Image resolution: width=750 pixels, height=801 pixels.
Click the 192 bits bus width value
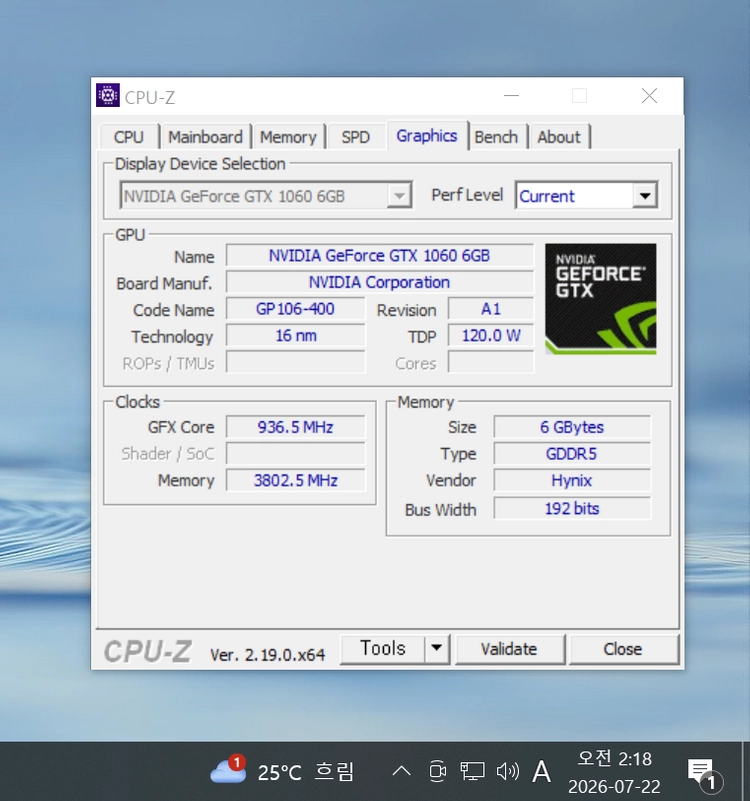pyautogui.click(x=572, y=508)
